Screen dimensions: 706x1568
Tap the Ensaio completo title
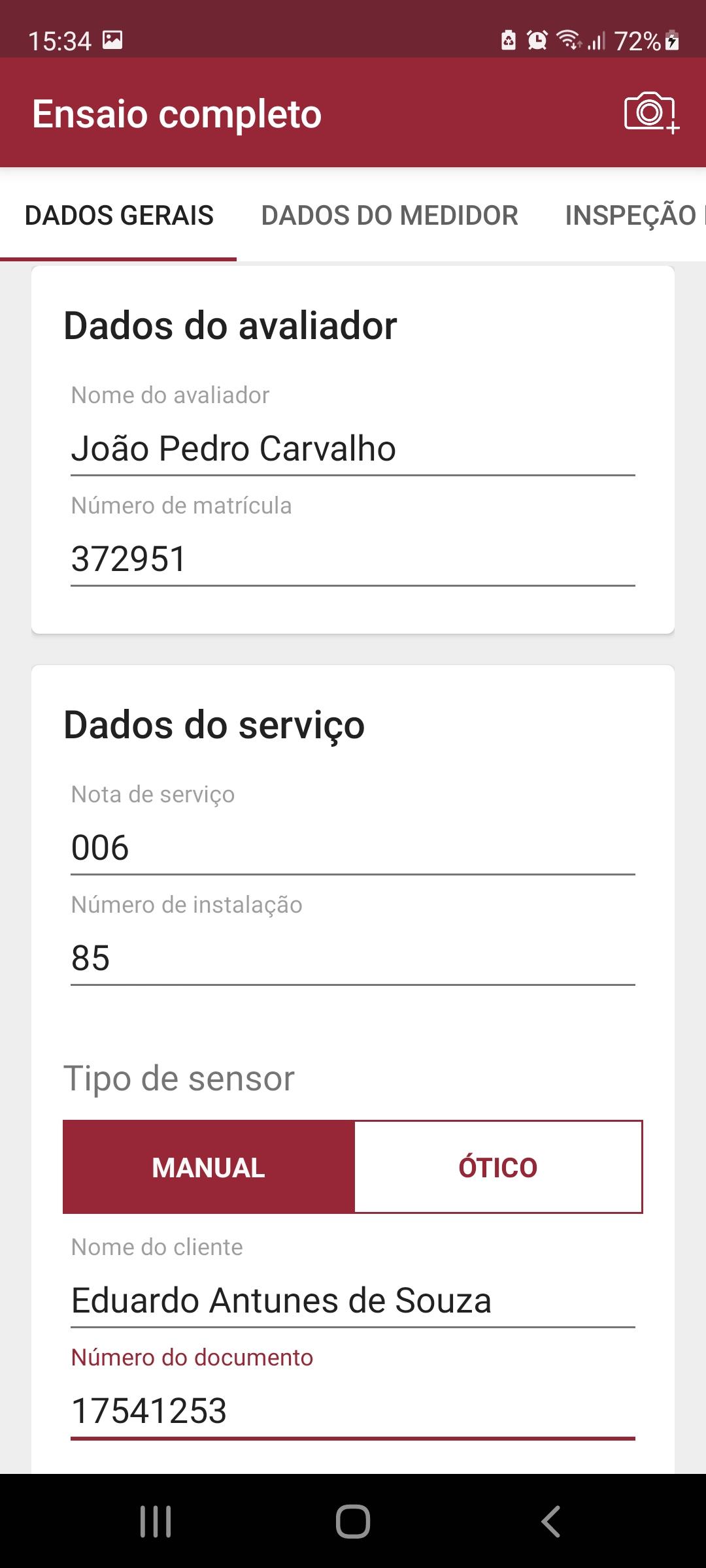coord(177,114)
